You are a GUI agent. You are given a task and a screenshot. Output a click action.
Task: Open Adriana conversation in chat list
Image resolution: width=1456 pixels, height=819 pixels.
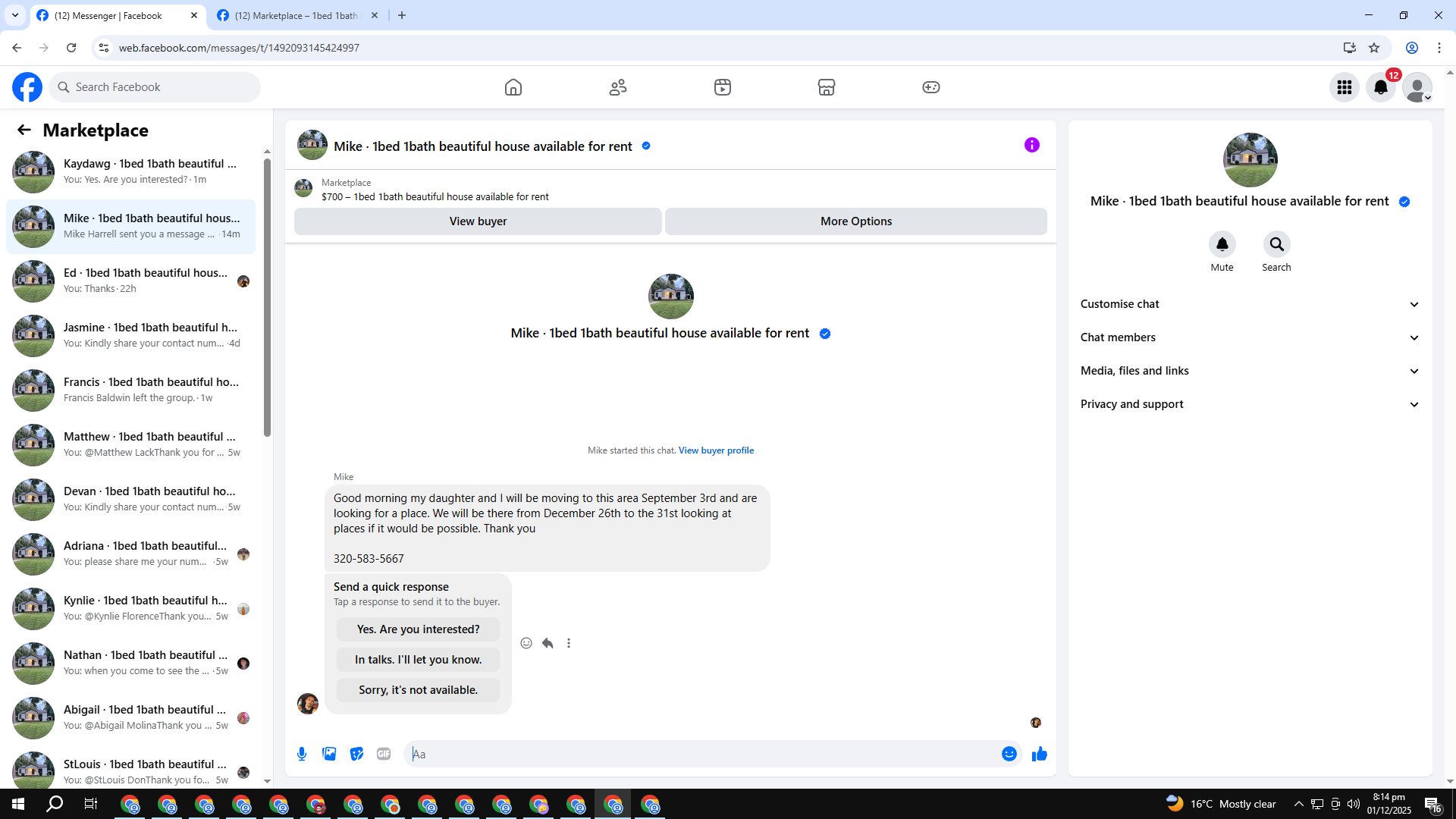130,554
